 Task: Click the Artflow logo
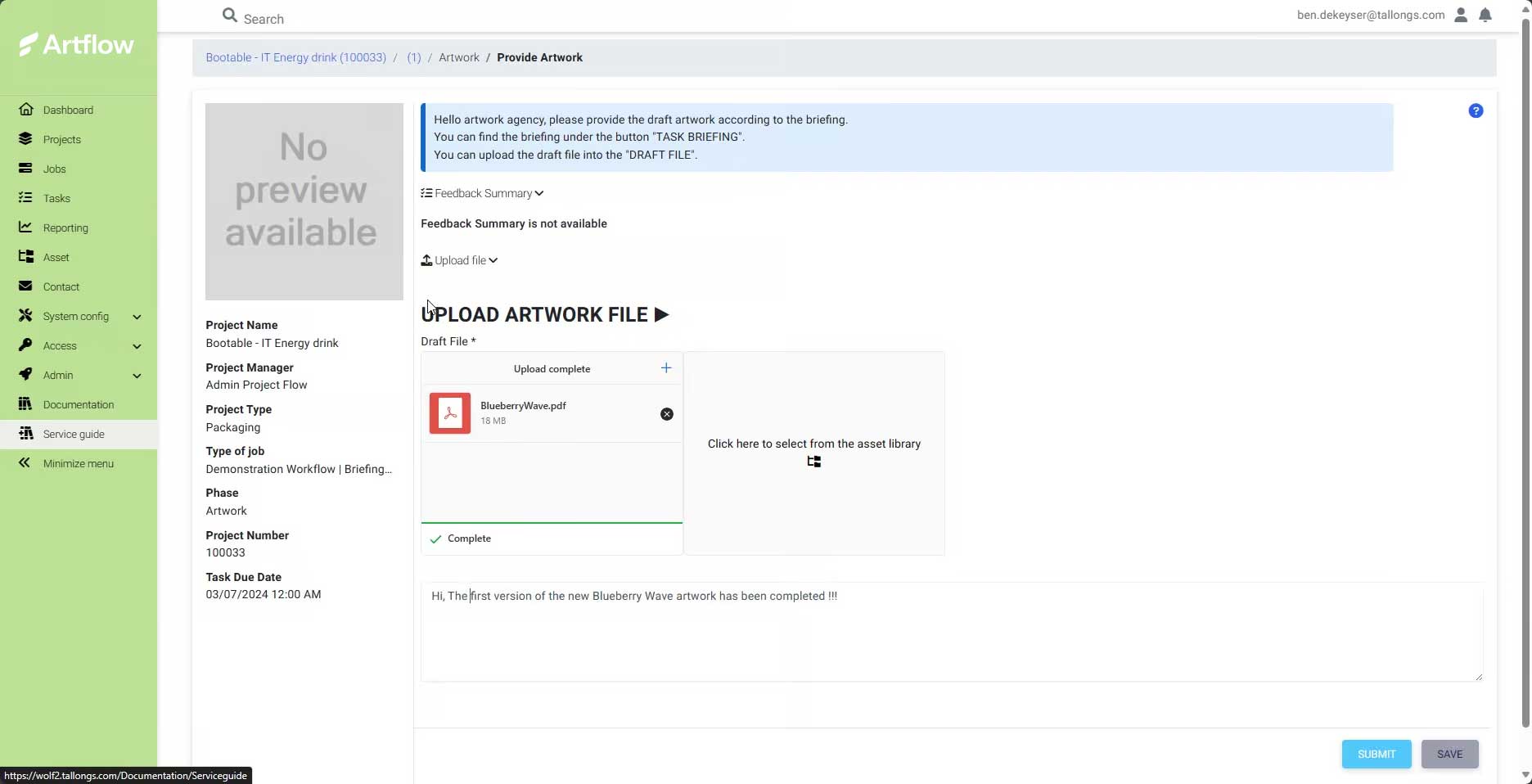[78, 45]
